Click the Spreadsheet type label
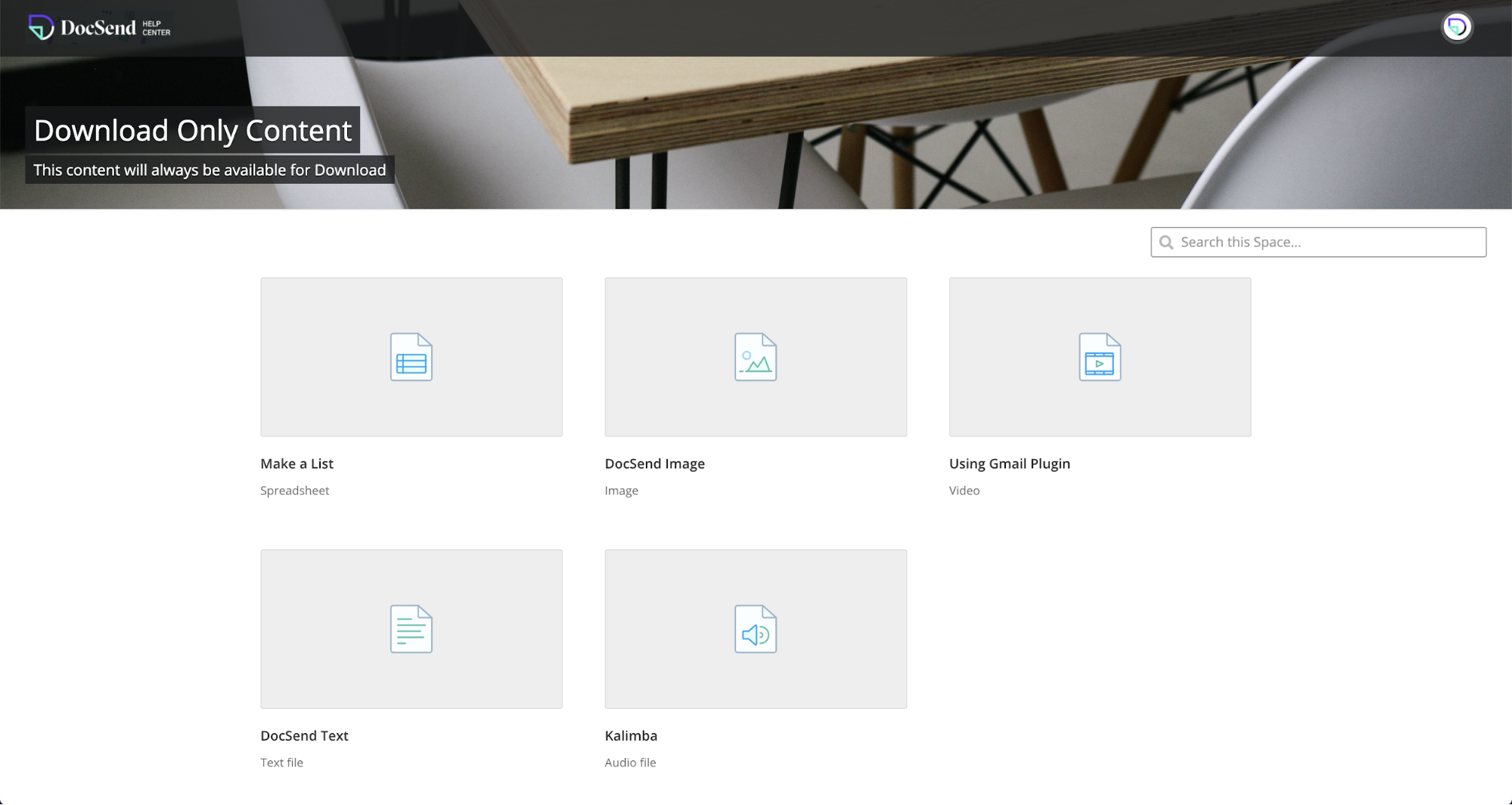The width and height of the screenshot is (1512, 805). coord(294,490)
